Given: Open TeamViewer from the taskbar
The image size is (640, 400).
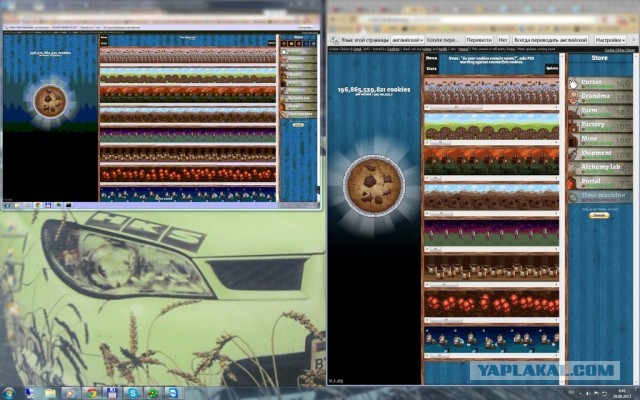Looking at the screenshot, I should pyautogui.click(x=173, y=393).
